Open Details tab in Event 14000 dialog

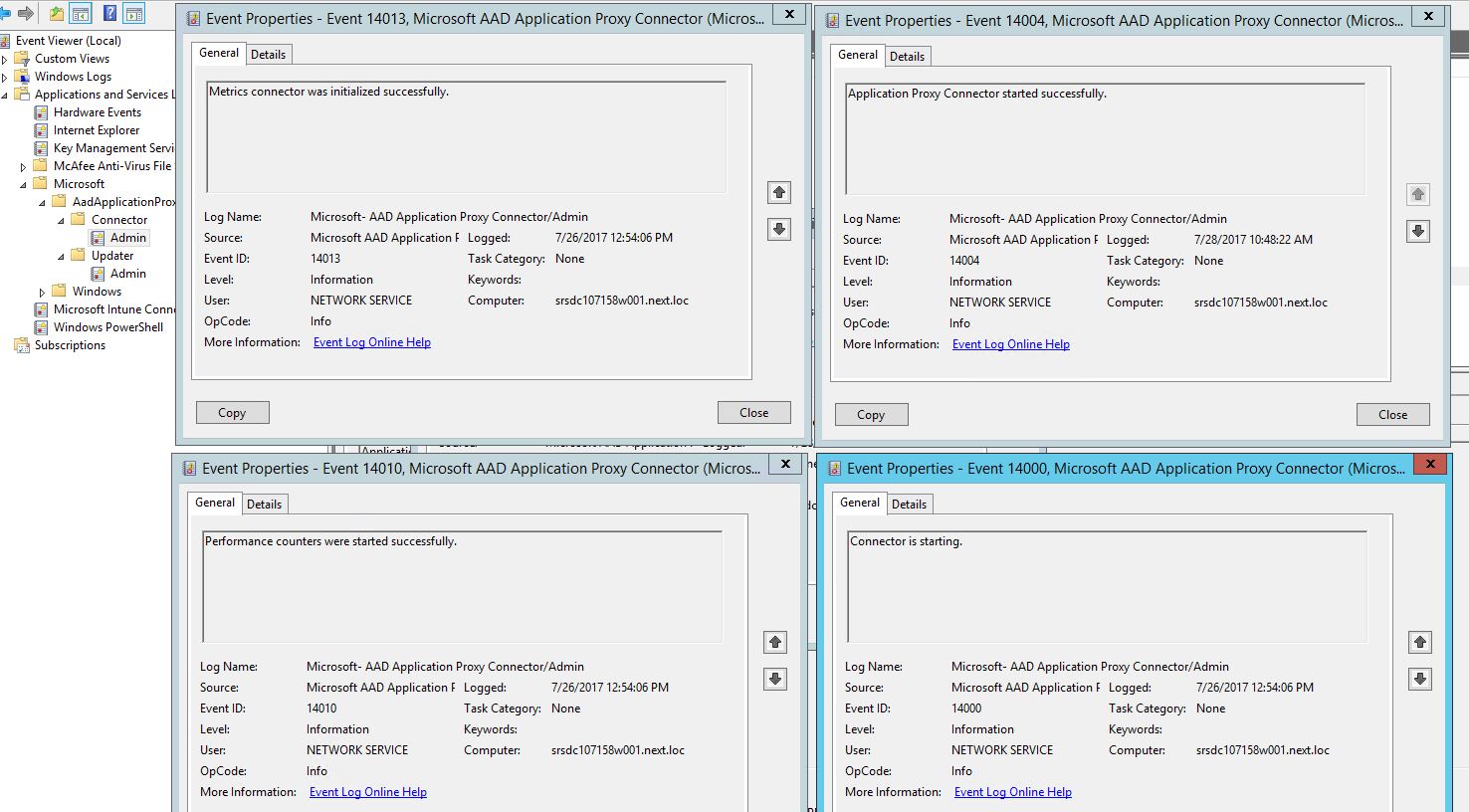point(908,505)
